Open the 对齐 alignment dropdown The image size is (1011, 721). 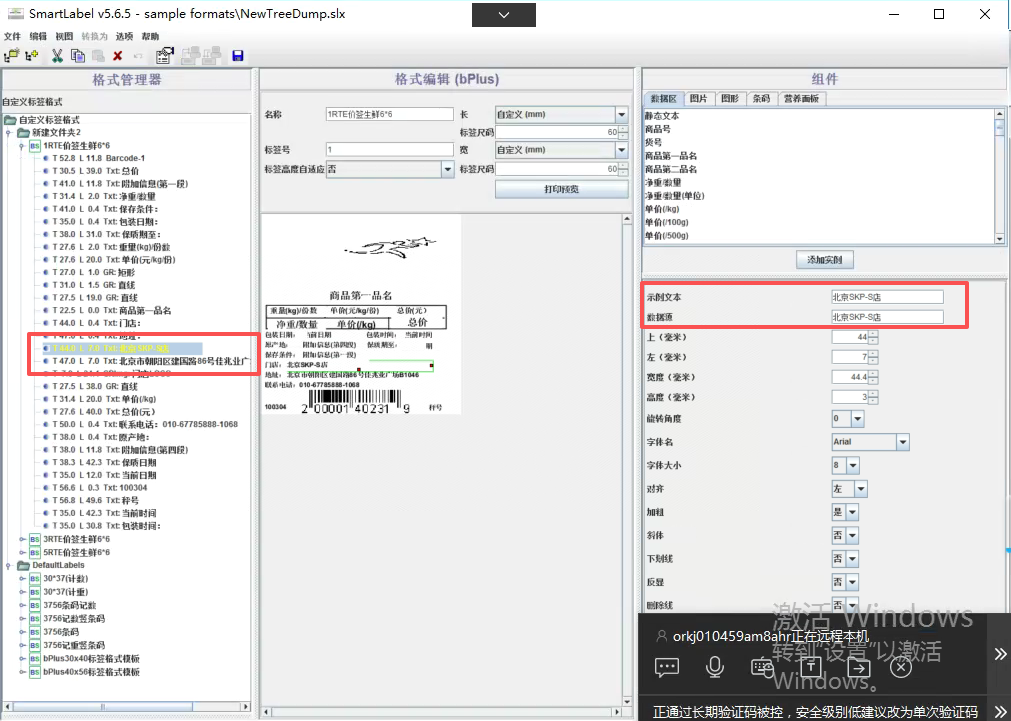click(x=860, y=489)
